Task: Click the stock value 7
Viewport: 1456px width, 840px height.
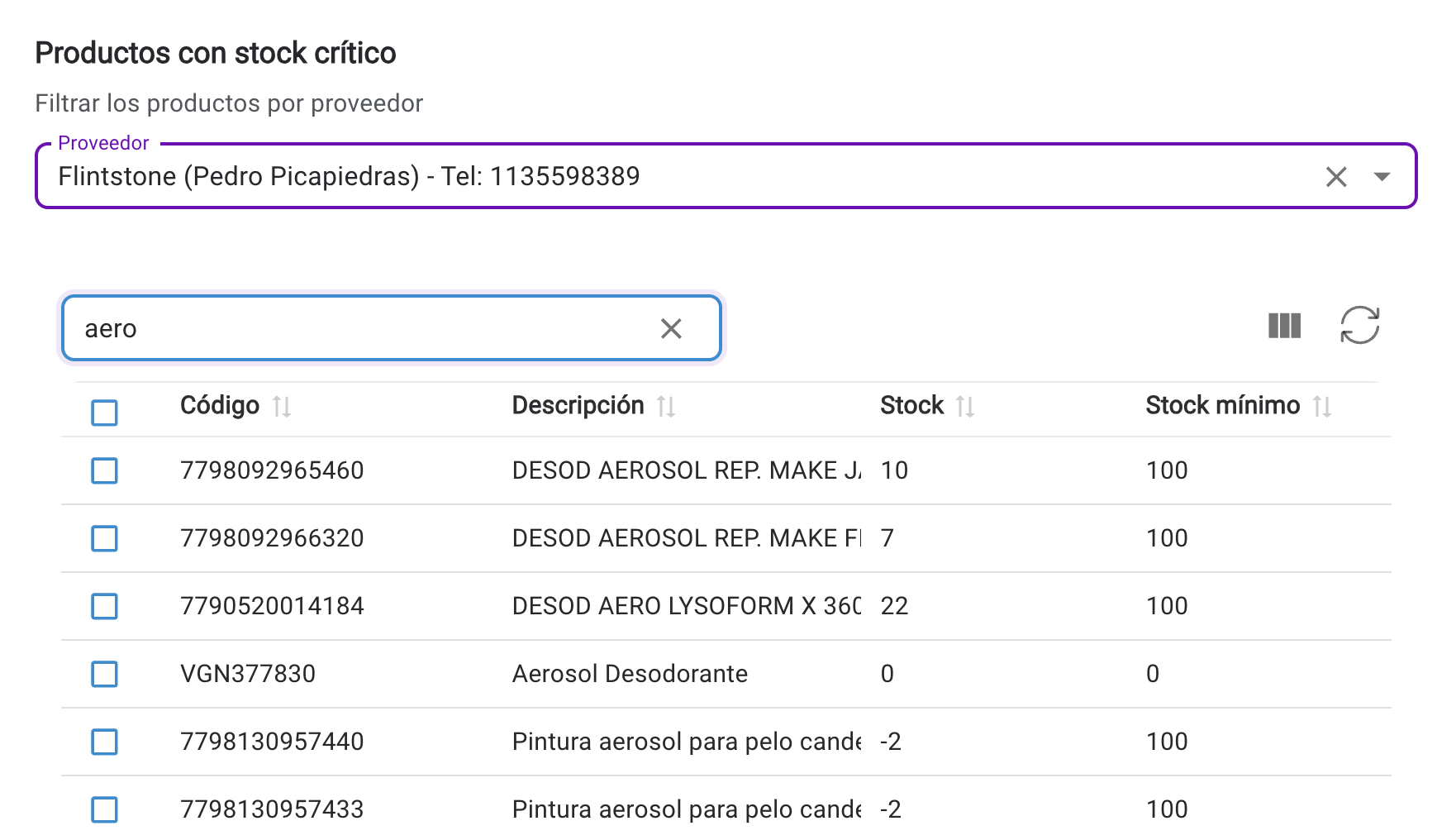Action: coord(887,538)
